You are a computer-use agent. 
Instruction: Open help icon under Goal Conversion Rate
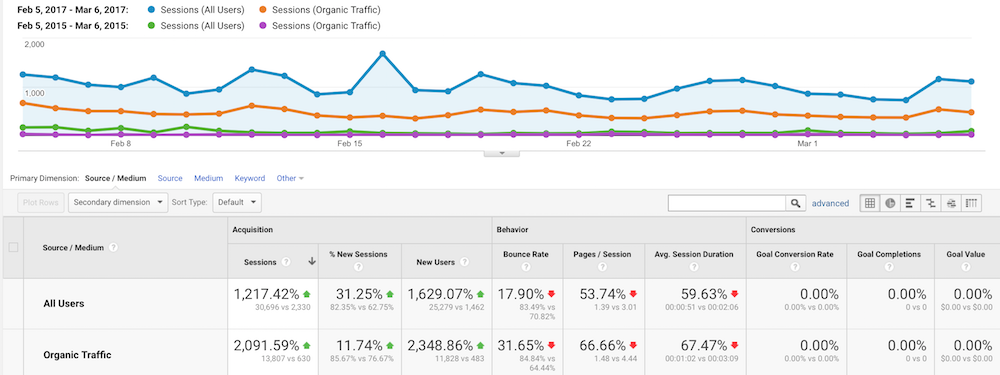[795, 267]
